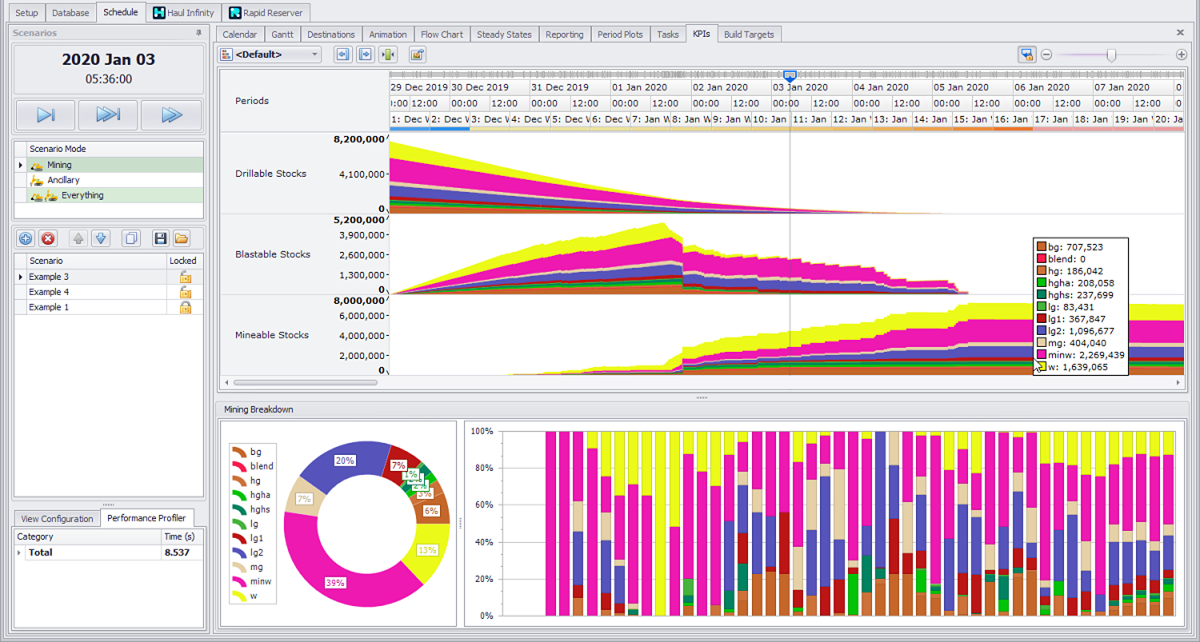The image size is (1200, 642).
Task: Switch to the Gantt tab
Action: click(x=283, y=34)
